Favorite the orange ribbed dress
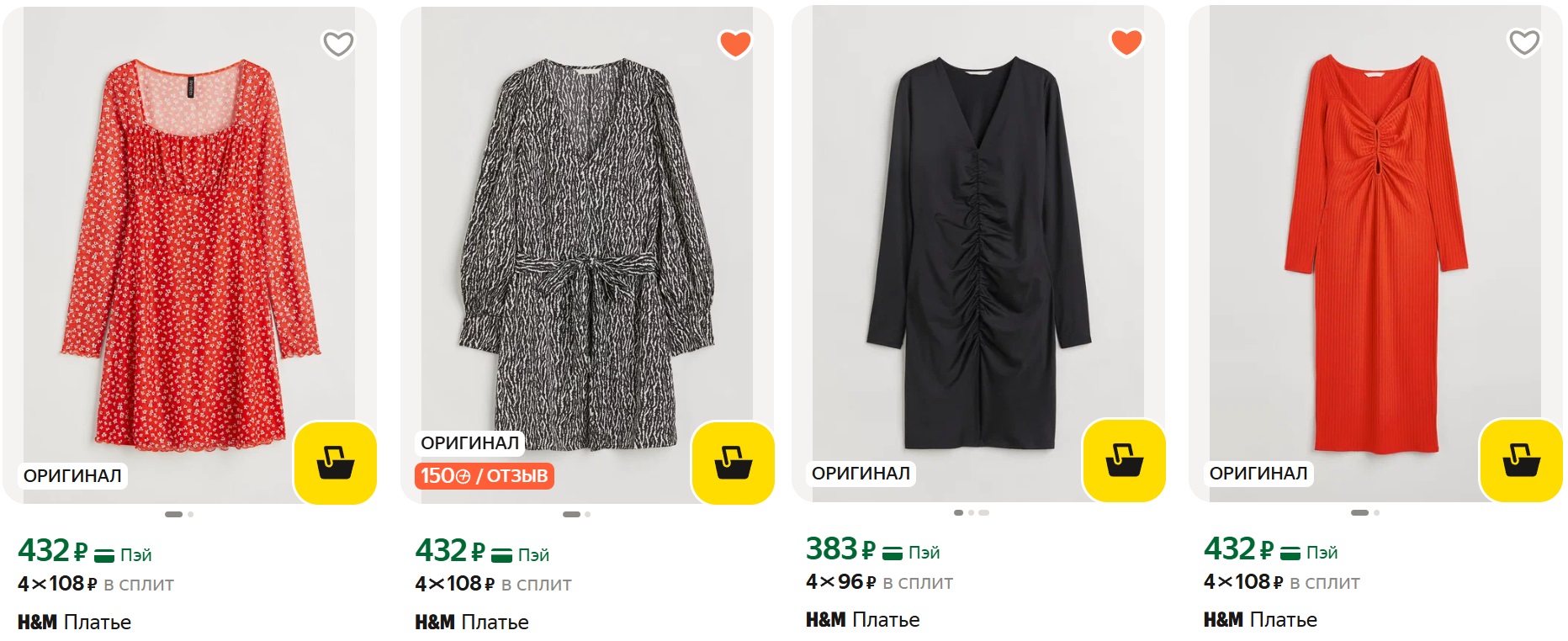 1524,41
